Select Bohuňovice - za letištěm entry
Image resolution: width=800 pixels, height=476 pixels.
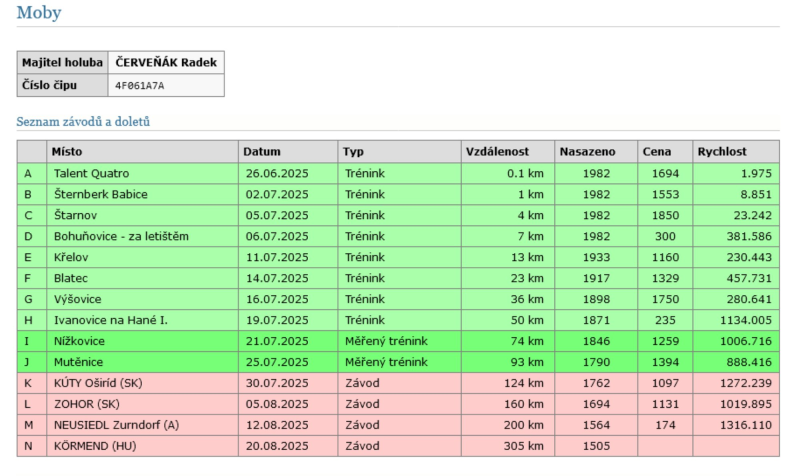point(121,236)
